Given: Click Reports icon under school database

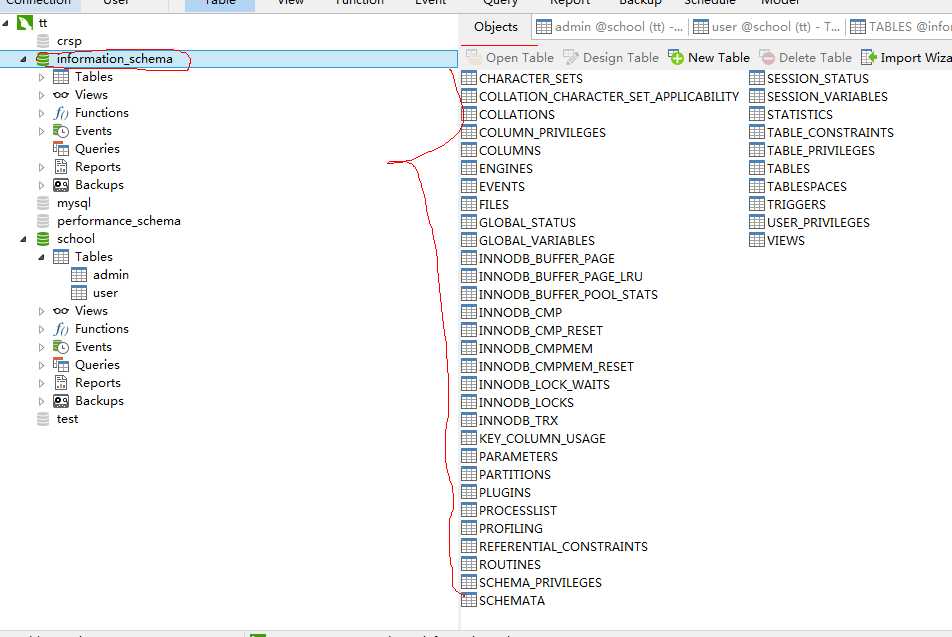Looking at the screenshot, I should coord(61,383).
